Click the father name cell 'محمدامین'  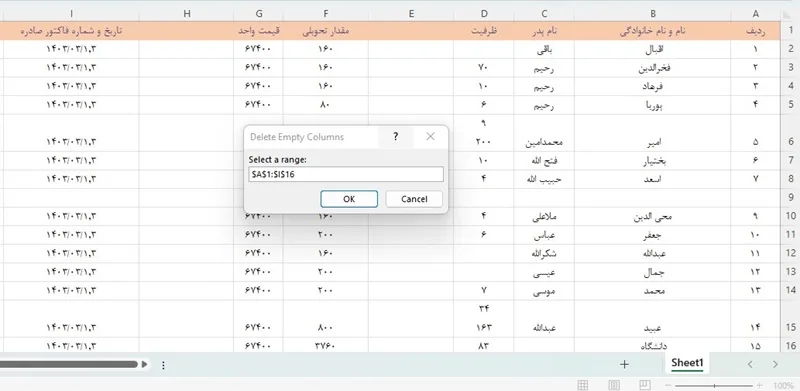[544, 133]
